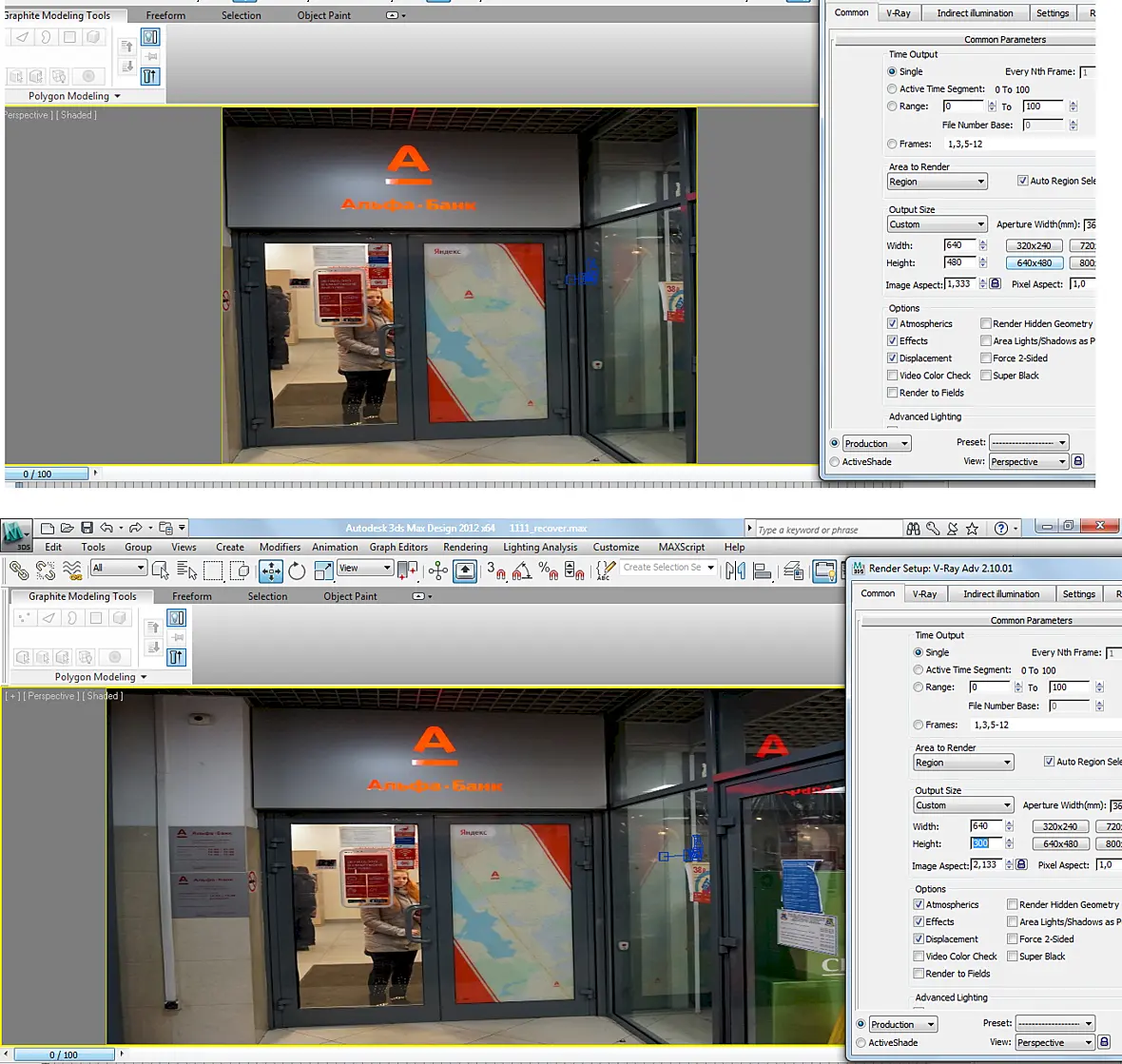Select the Unlink Selection tool
Image resolution: width=1122 pixels, height=1064 pixels.
(45, 571)
